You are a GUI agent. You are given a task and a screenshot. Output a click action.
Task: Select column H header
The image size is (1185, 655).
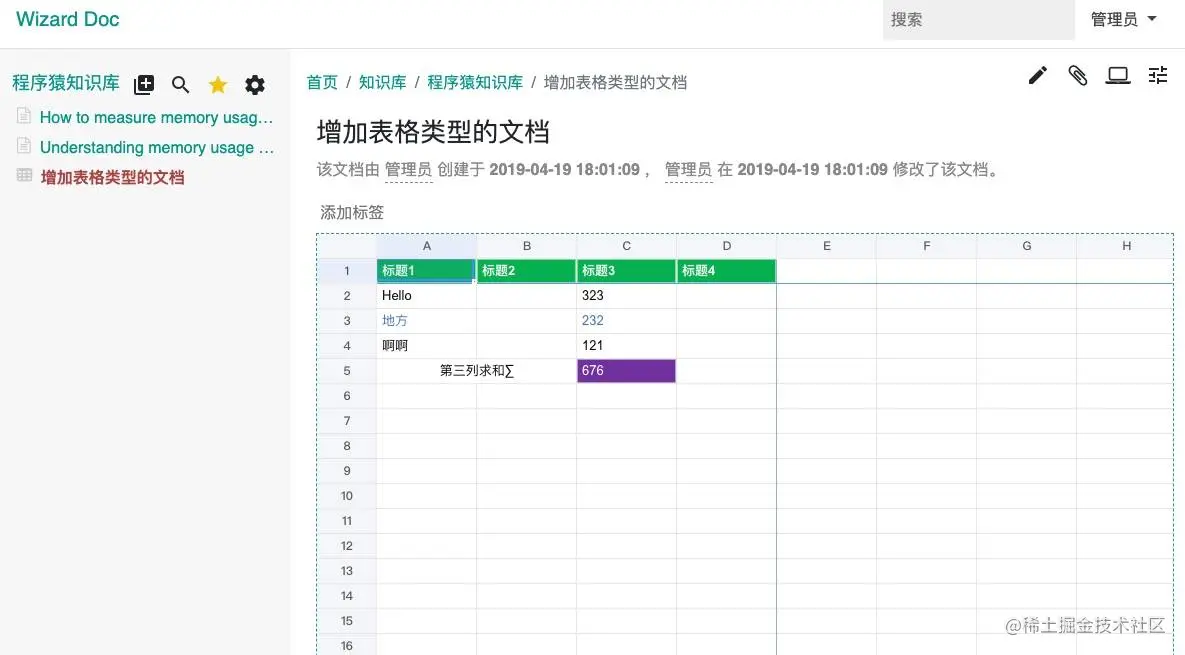tap(1125, 246)
